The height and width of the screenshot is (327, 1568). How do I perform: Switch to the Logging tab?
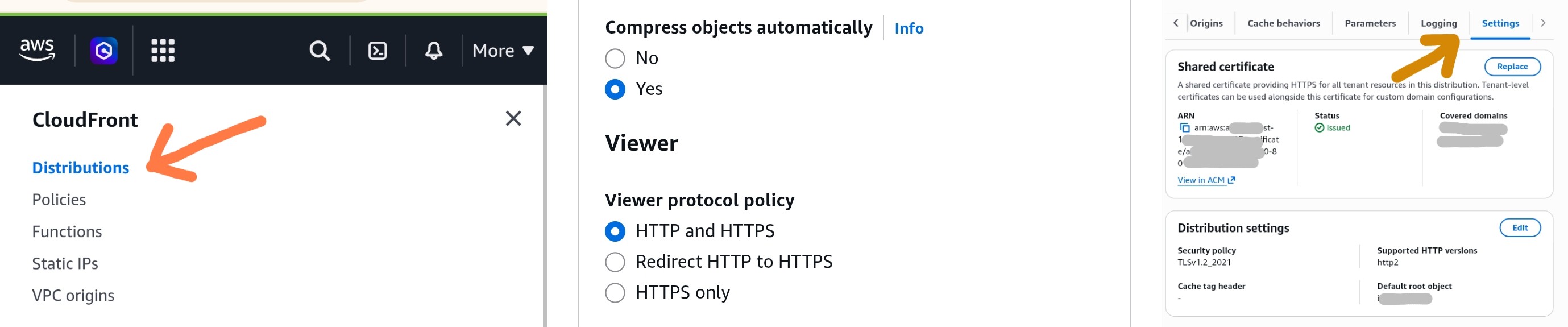click(1438, 23)
